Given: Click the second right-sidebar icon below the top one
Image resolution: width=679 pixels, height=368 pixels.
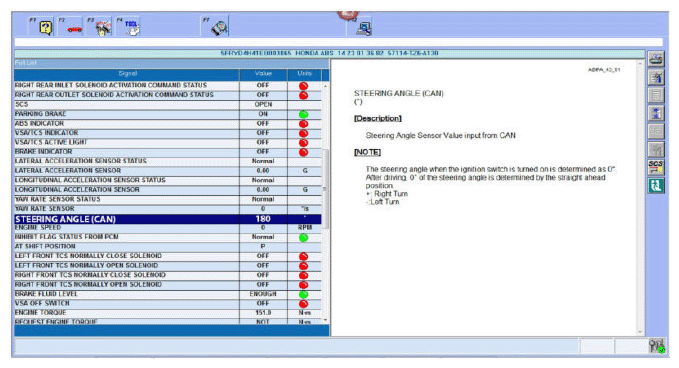Looking at the screenshot, I should [656, 77].
